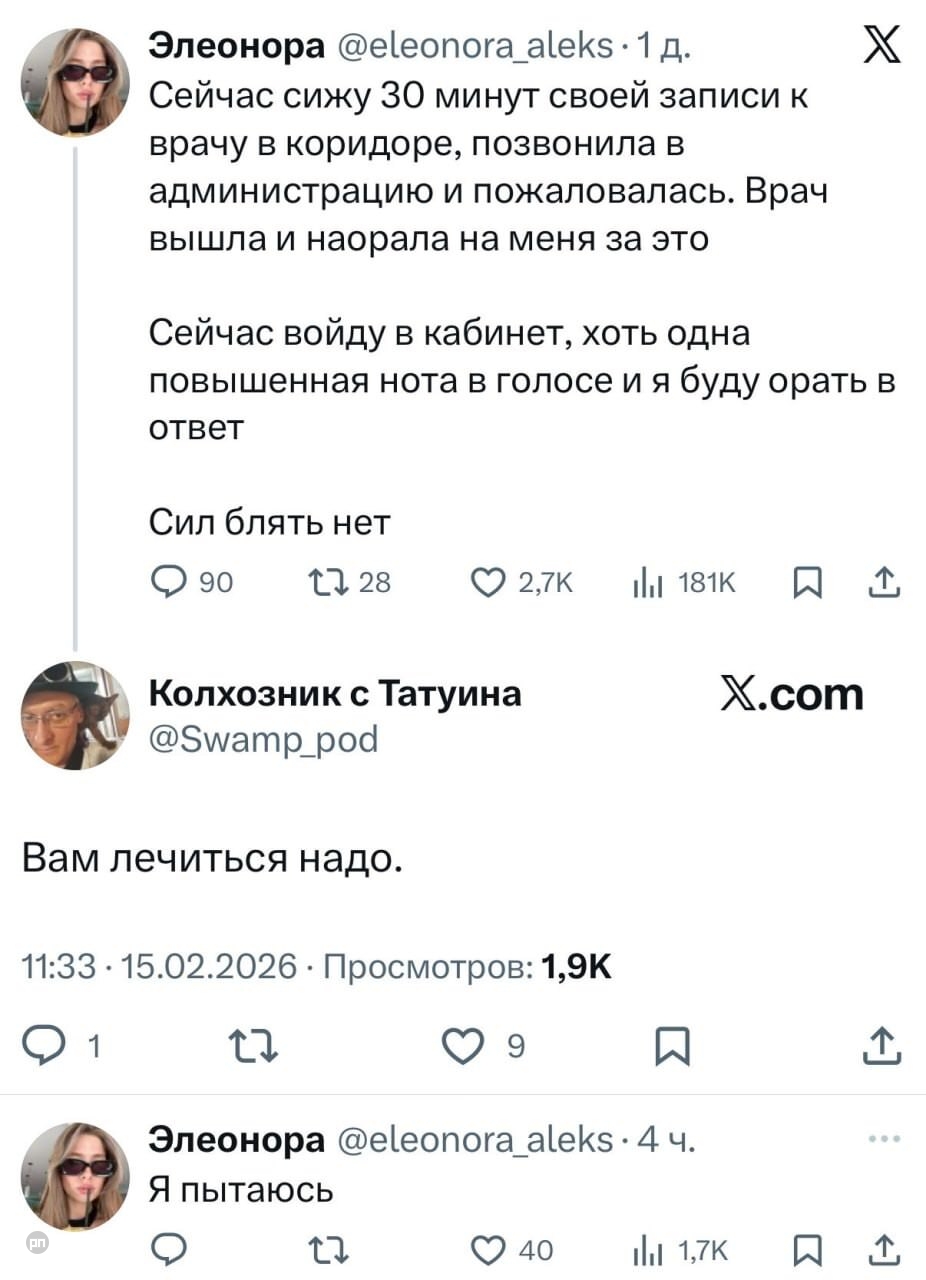Share the 'Вам лечиться надо' reply
This screenshot has width=926, height=1280.
click(881, 1046)
